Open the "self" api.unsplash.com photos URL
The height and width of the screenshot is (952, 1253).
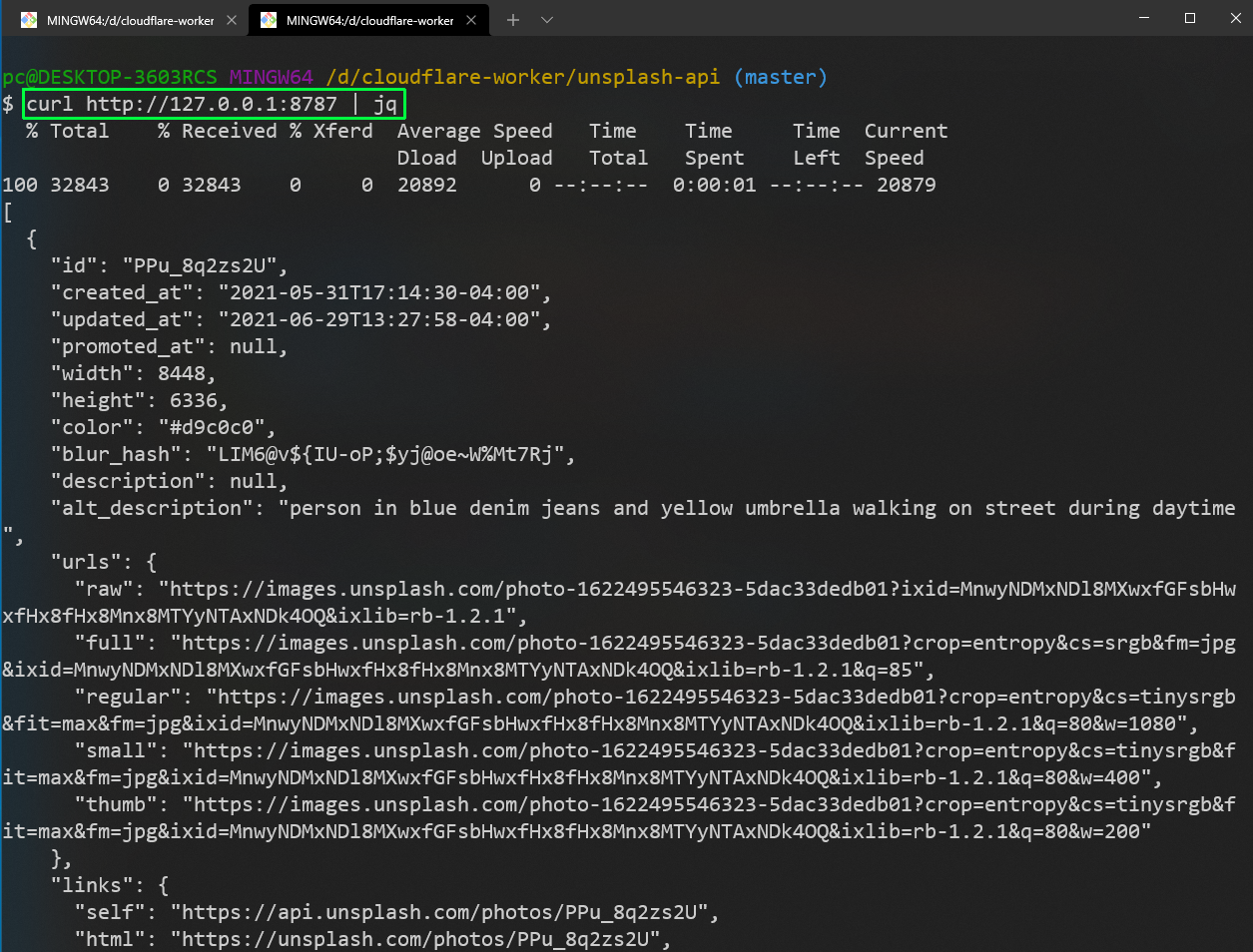pos(439,912)
